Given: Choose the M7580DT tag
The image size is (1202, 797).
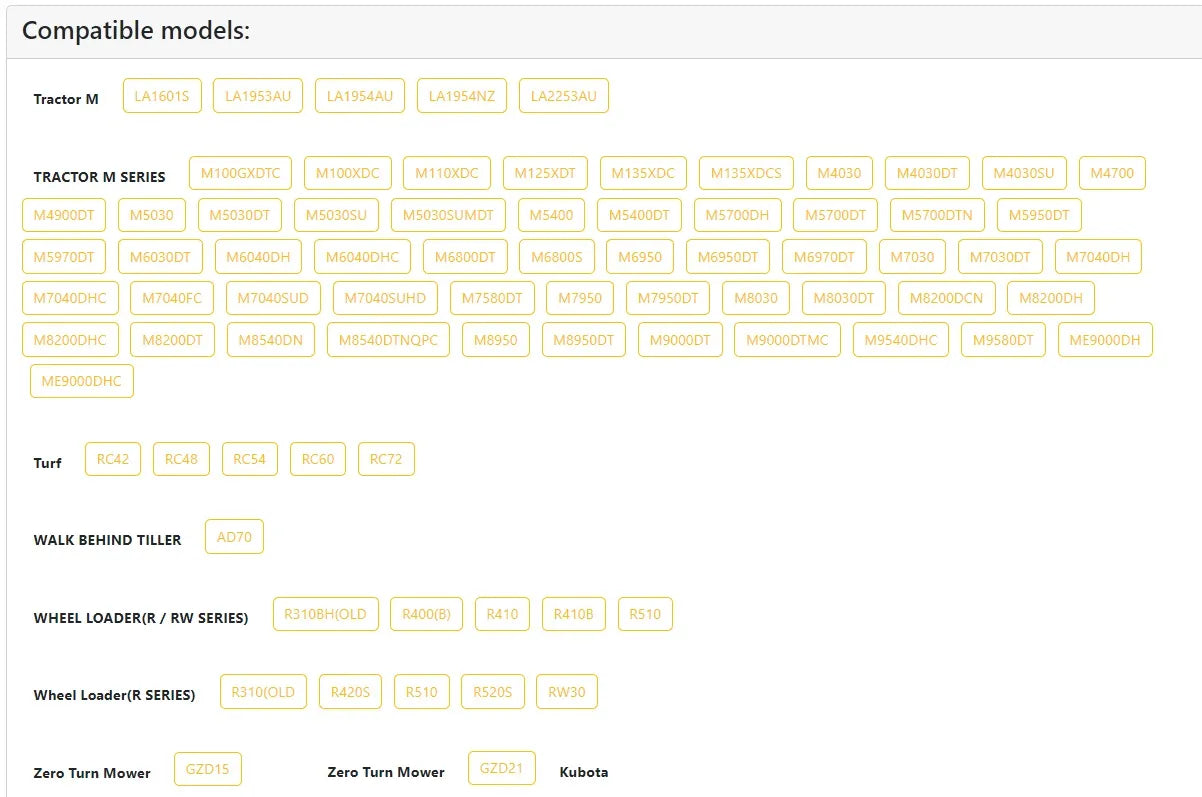Looking at the screenshot, I should tap(492, 298).
